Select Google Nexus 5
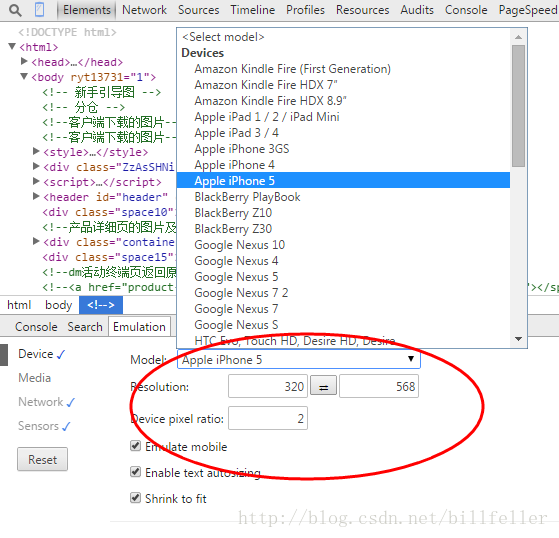The image size is (559, 538). point(343,277)
